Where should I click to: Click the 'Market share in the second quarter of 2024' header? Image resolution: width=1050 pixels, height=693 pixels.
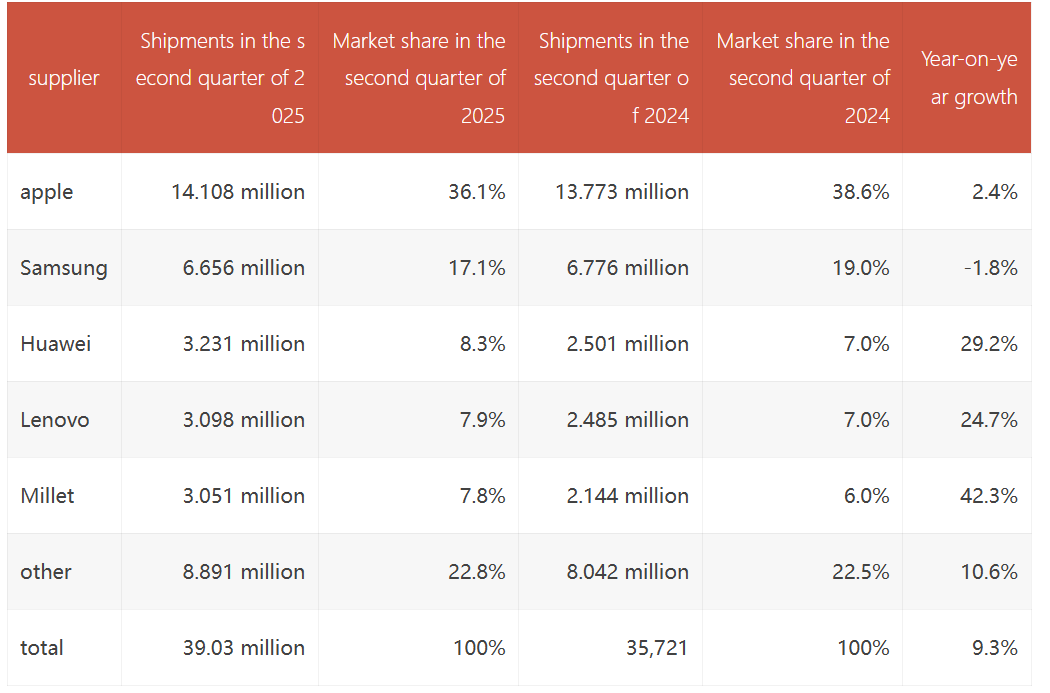802,78
